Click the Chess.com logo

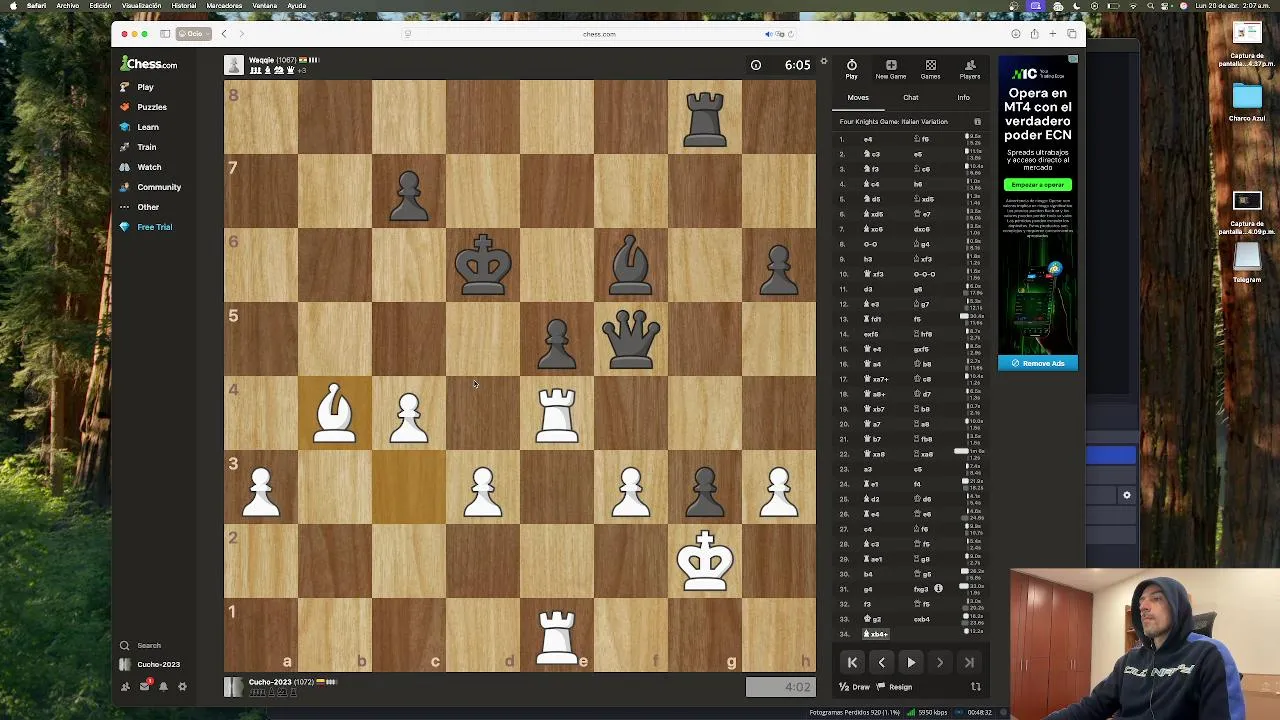coord(148,64)
